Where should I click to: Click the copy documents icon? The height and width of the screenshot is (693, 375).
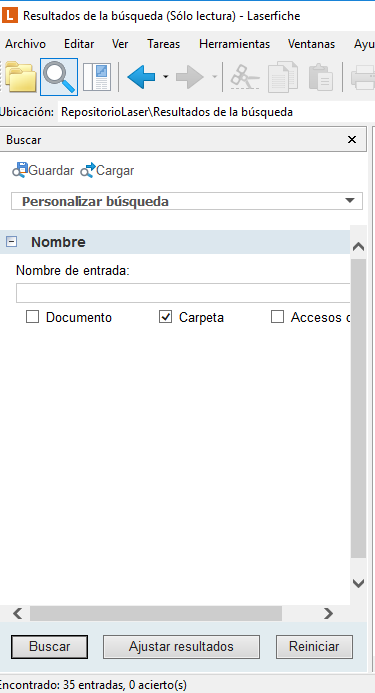(x=283, y=77)
